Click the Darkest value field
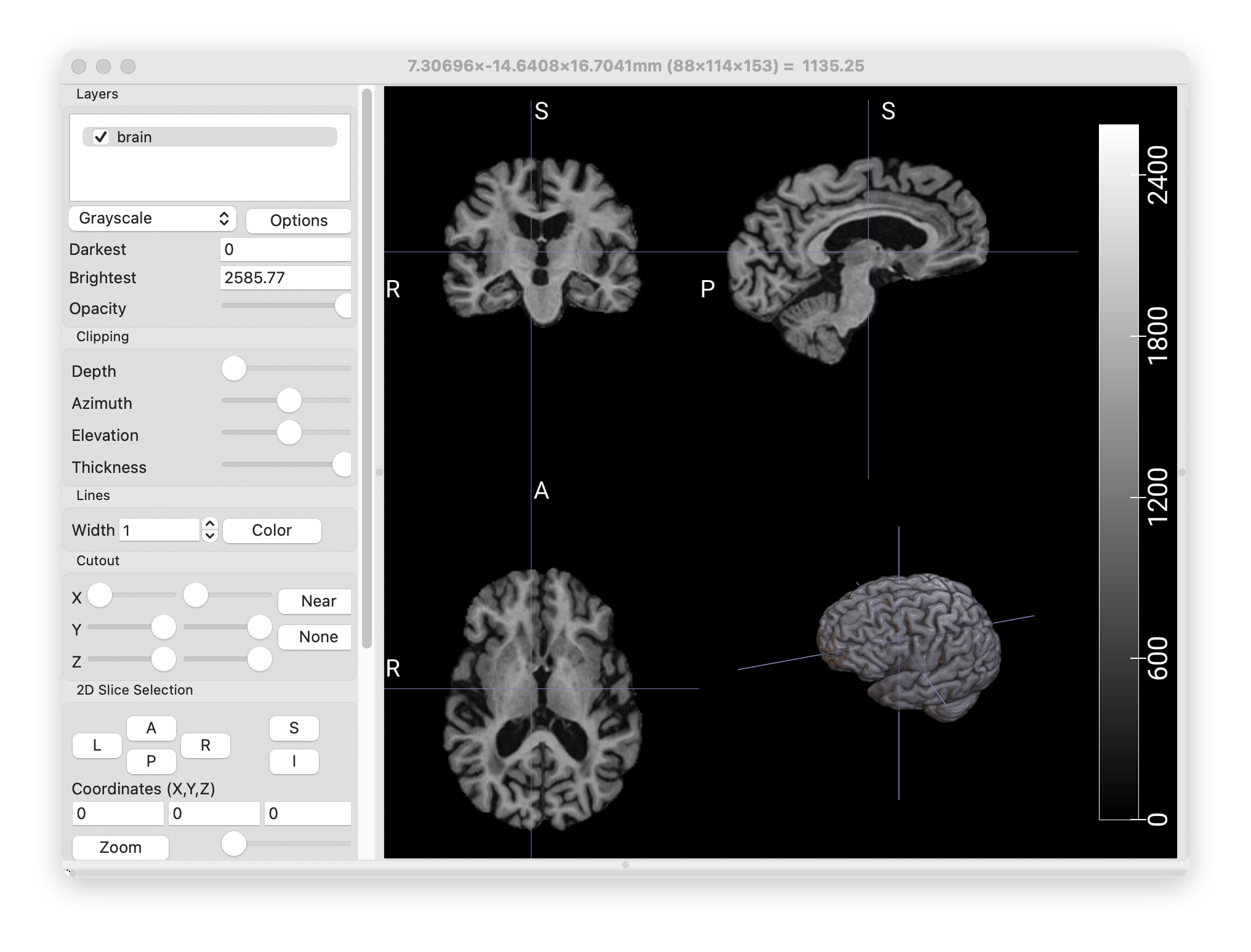The width and height of the screenshot is (1251, 952). (x=285, y=249)
